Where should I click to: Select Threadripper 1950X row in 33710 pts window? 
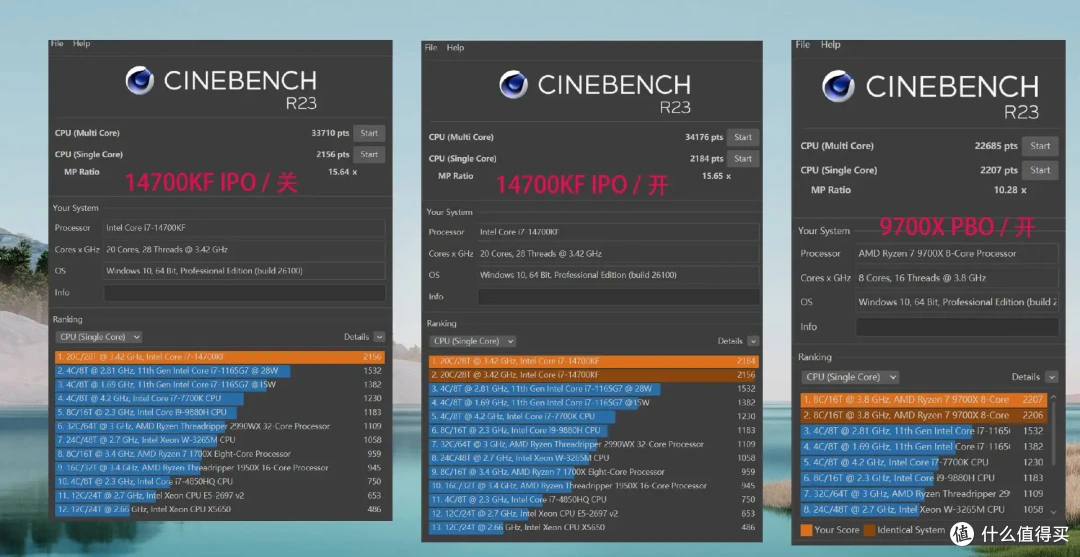[x=220, y=467]
